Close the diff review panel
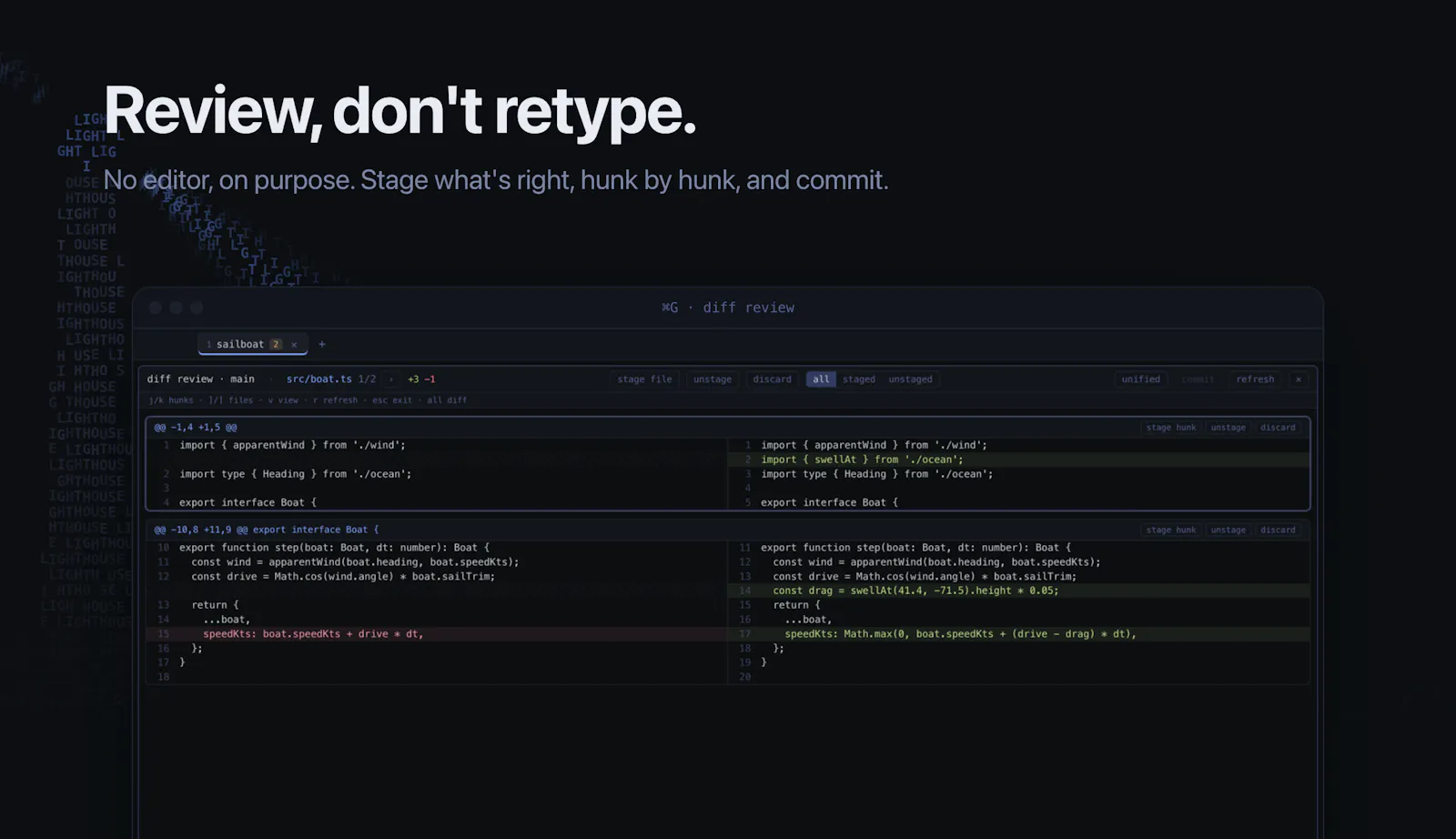 pyautogui.click(x=1299, y=379)
